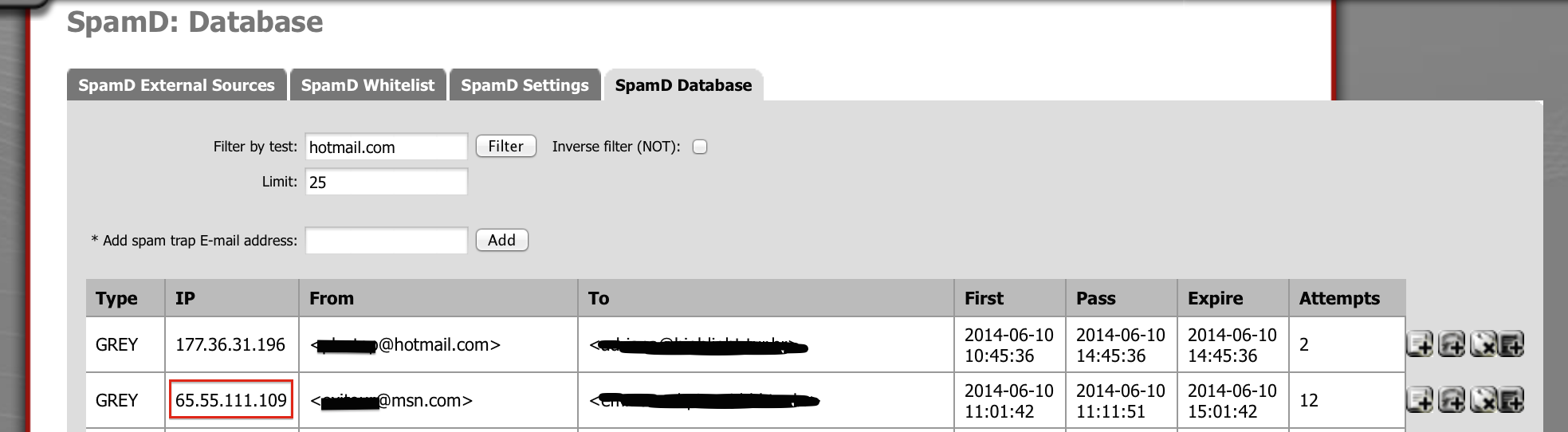This screenshot has width=1568, height=432.
Task: Click the Filter button
Action: [505, 147]
